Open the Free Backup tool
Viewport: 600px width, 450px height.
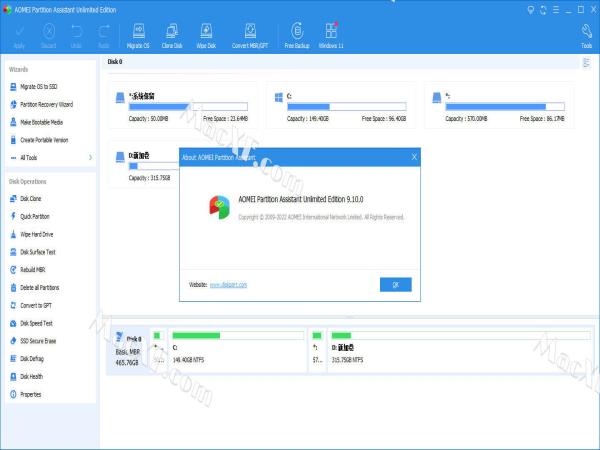[x=297, y=37]
